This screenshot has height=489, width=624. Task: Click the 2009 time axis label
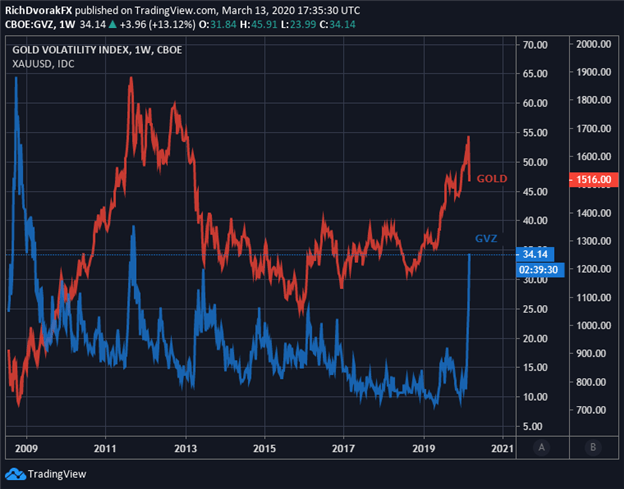pos(26,449)
